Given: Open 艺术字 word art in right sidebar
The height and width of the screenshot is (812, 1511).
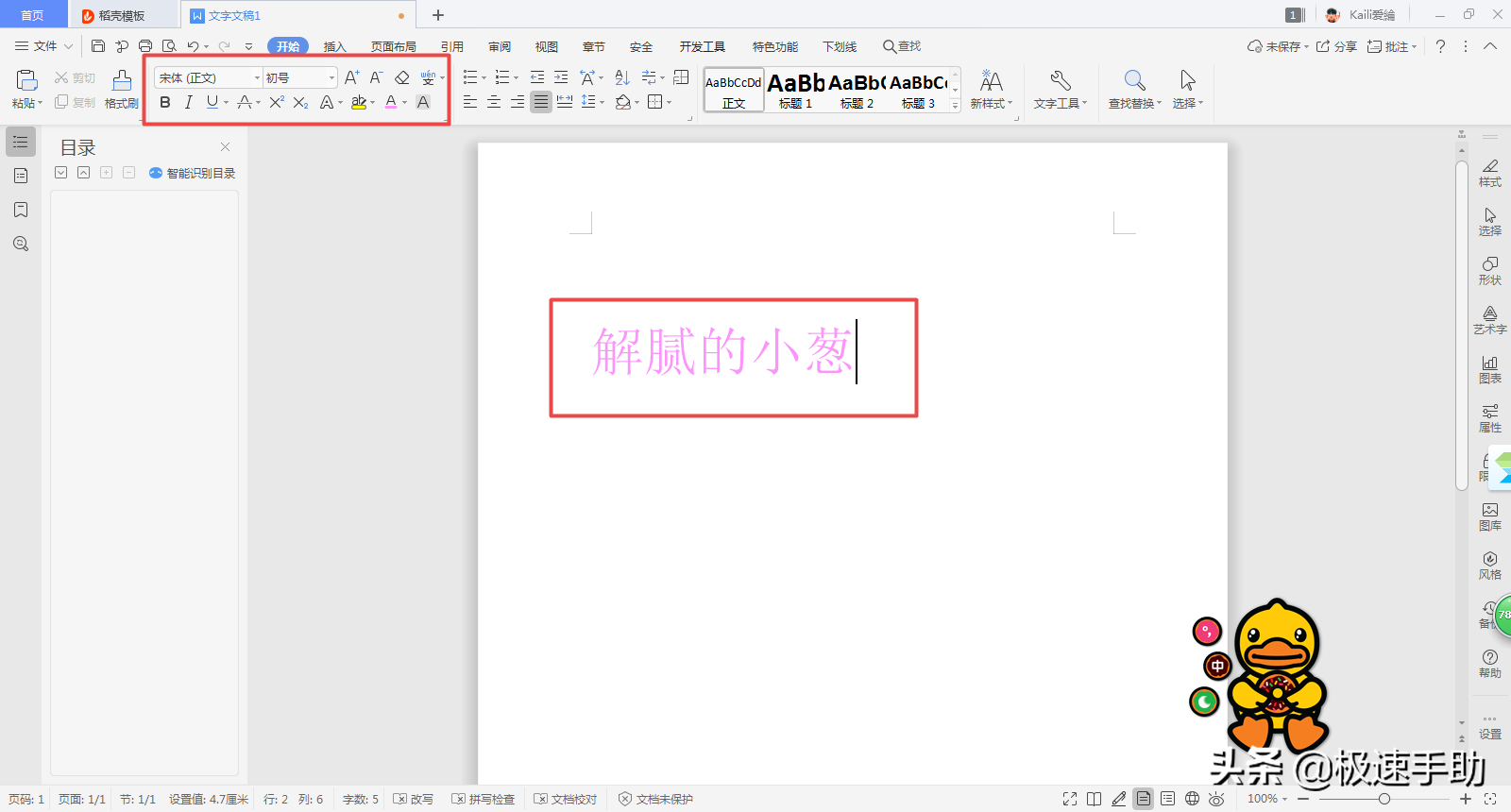Looking at the screenshot, I should pos(1490,320).
